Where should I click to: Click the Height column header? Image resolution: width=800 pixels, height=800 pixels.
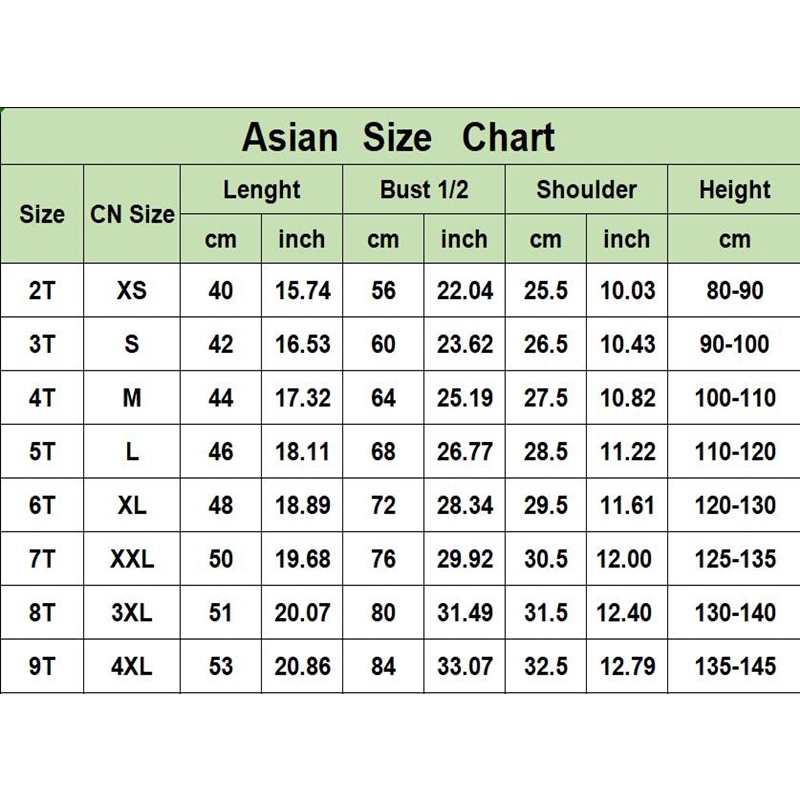[735, 190]
